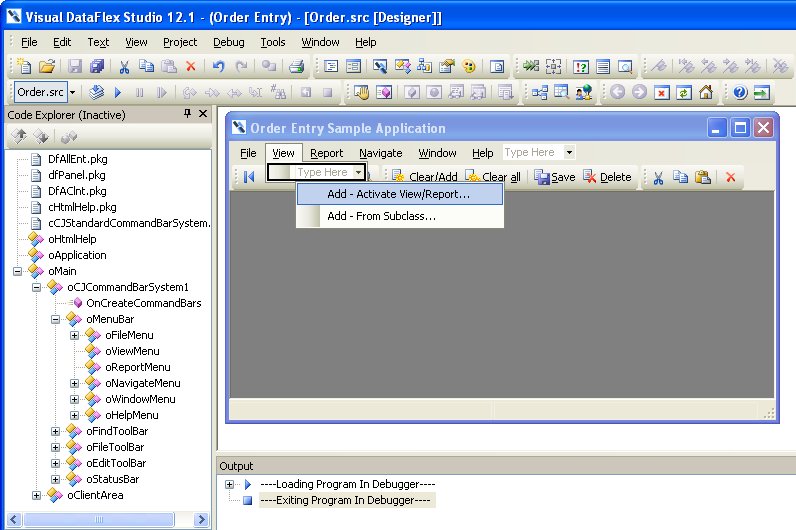Collapse the oCJCommandBarSystem1 node
The width and height of the screenshot is (796, 530).
click(x=37, y=287)
